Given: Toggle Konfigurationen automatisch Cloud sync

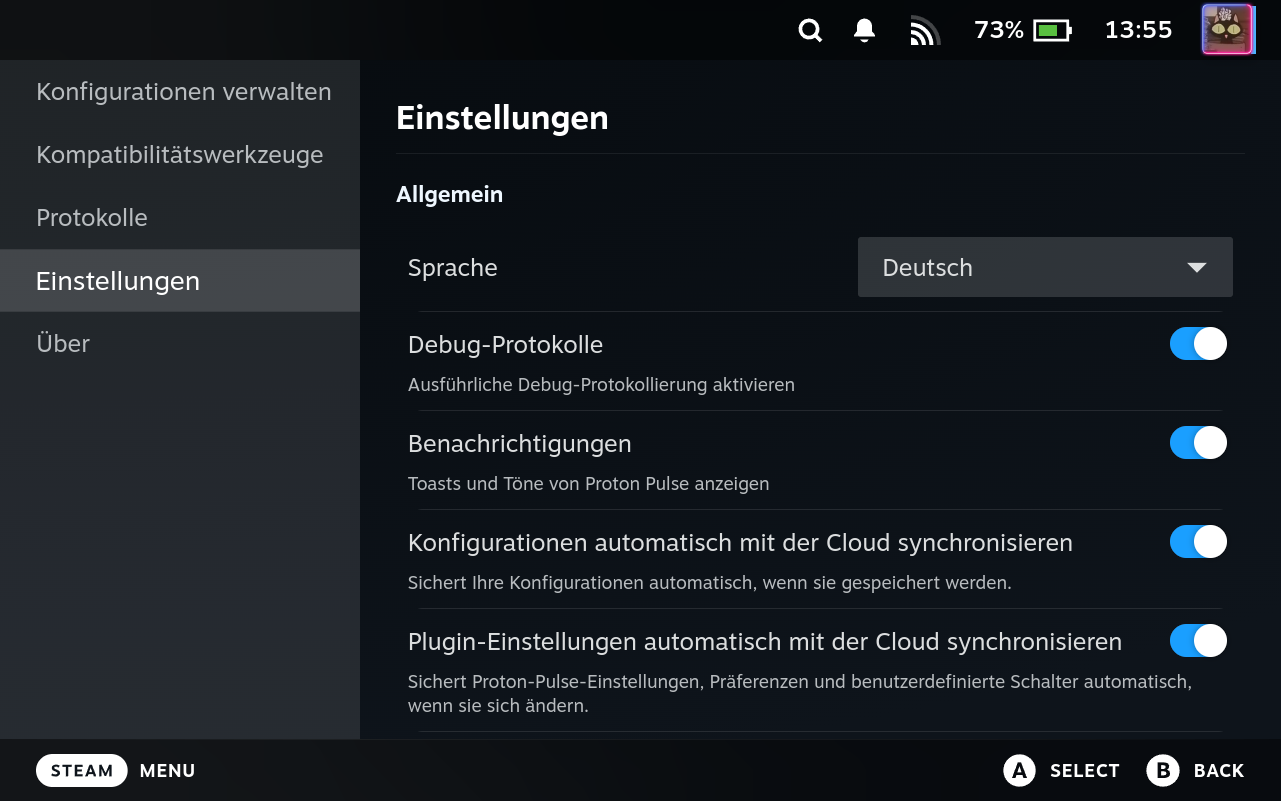Looking at the screenshot, I should (x=1198, y=542).
